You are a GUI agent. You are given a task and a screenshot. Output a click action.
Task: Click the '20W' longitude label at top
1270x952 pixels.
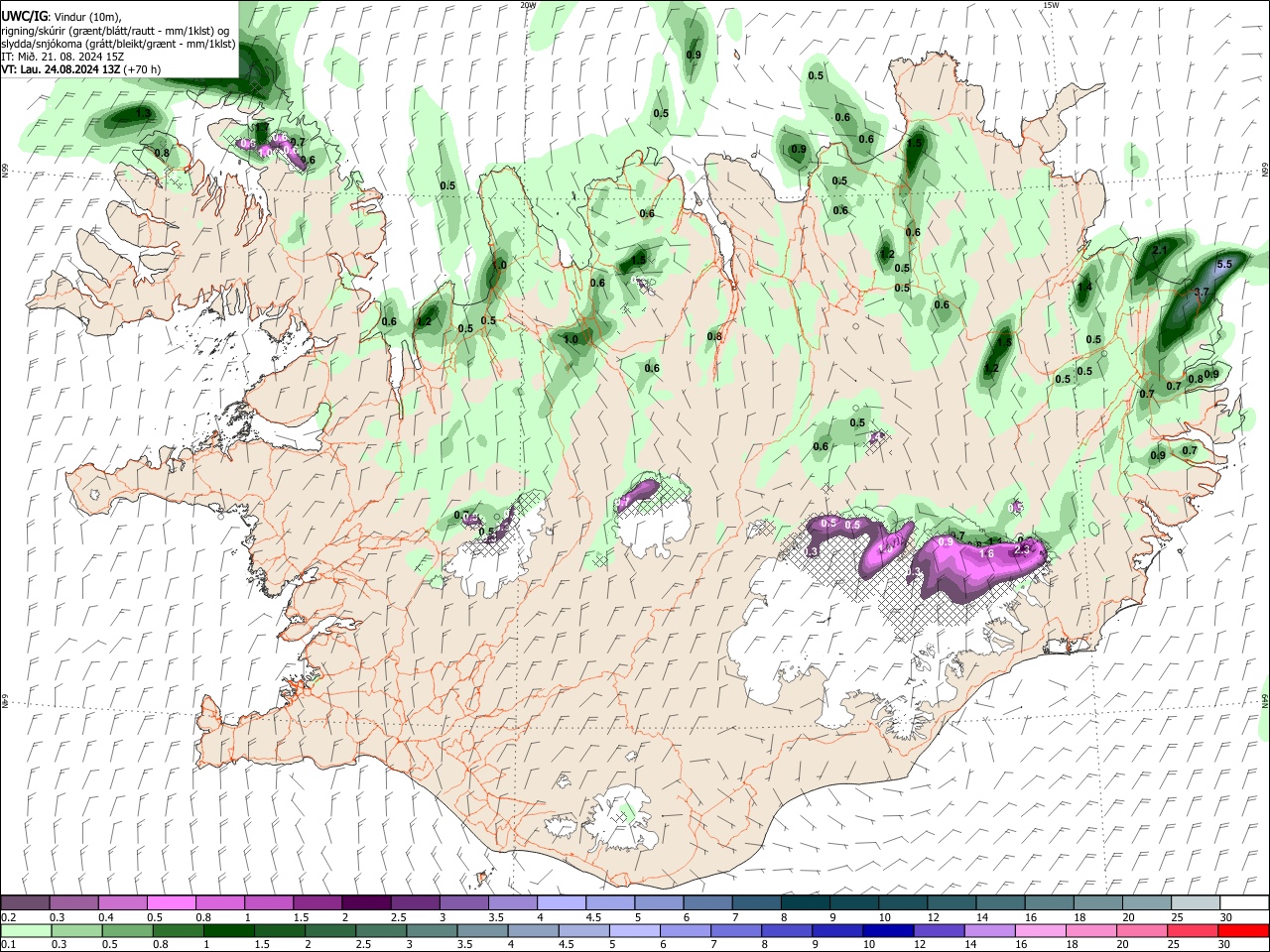(528, 5)
